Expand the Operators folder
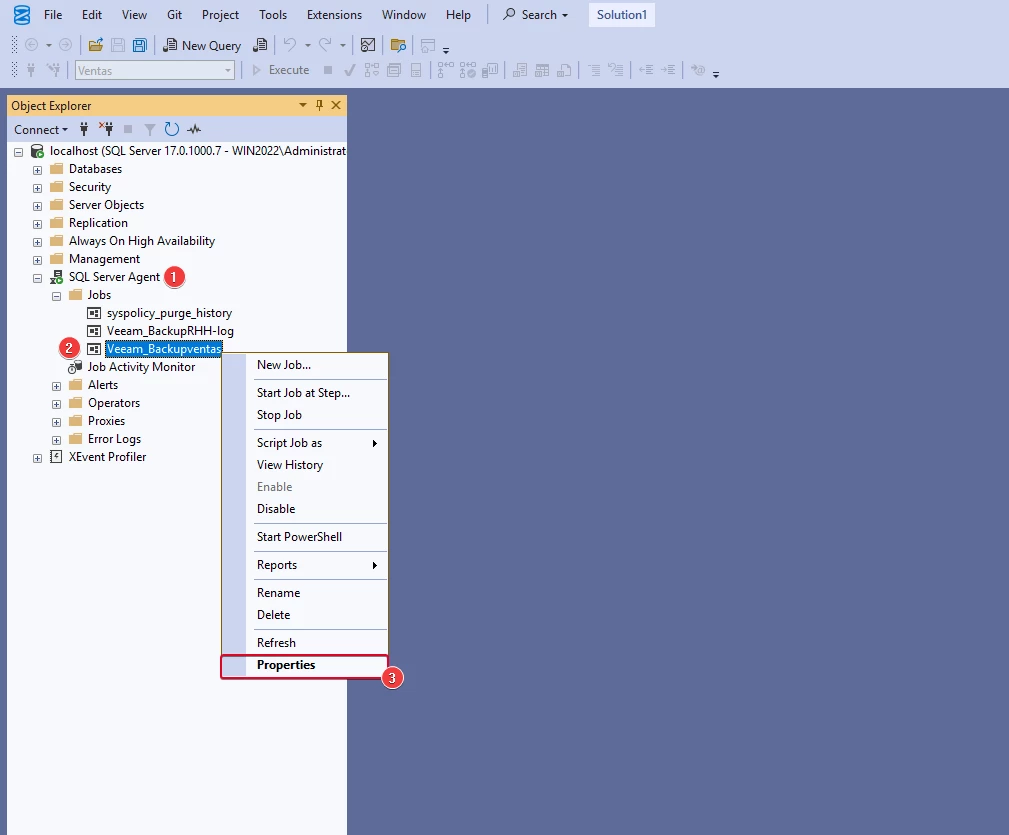Screen dimensions: 1009x835 [57, 404]
